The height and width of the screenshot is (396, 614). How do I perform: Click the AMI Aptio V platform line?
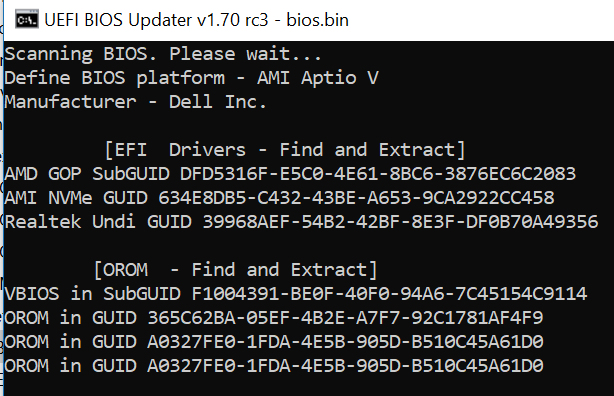[x=191, y=78]
